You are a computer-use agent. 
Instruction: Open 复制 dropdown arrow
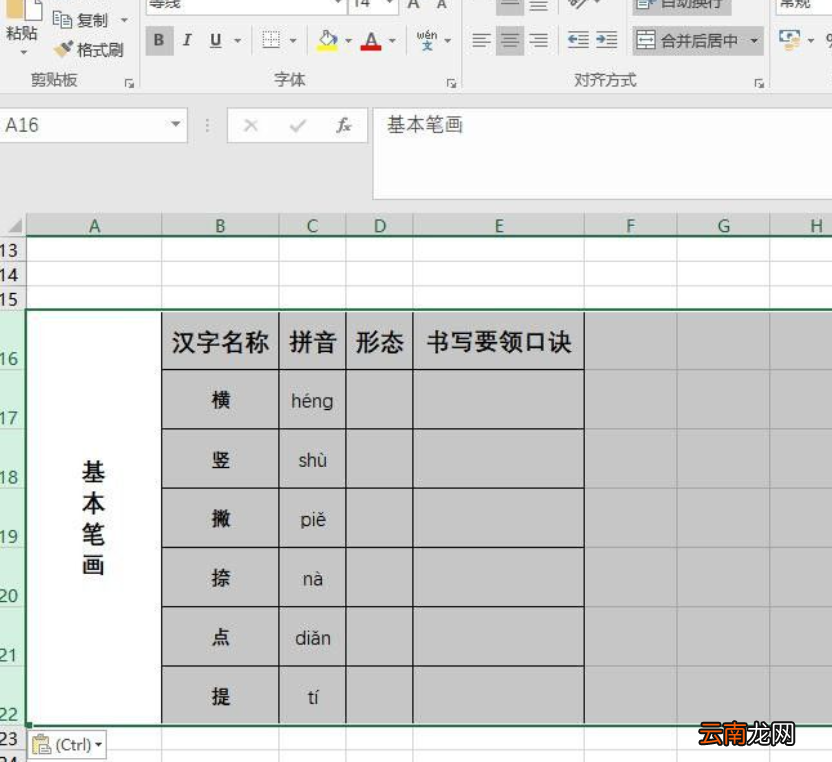tap(124, 20)
